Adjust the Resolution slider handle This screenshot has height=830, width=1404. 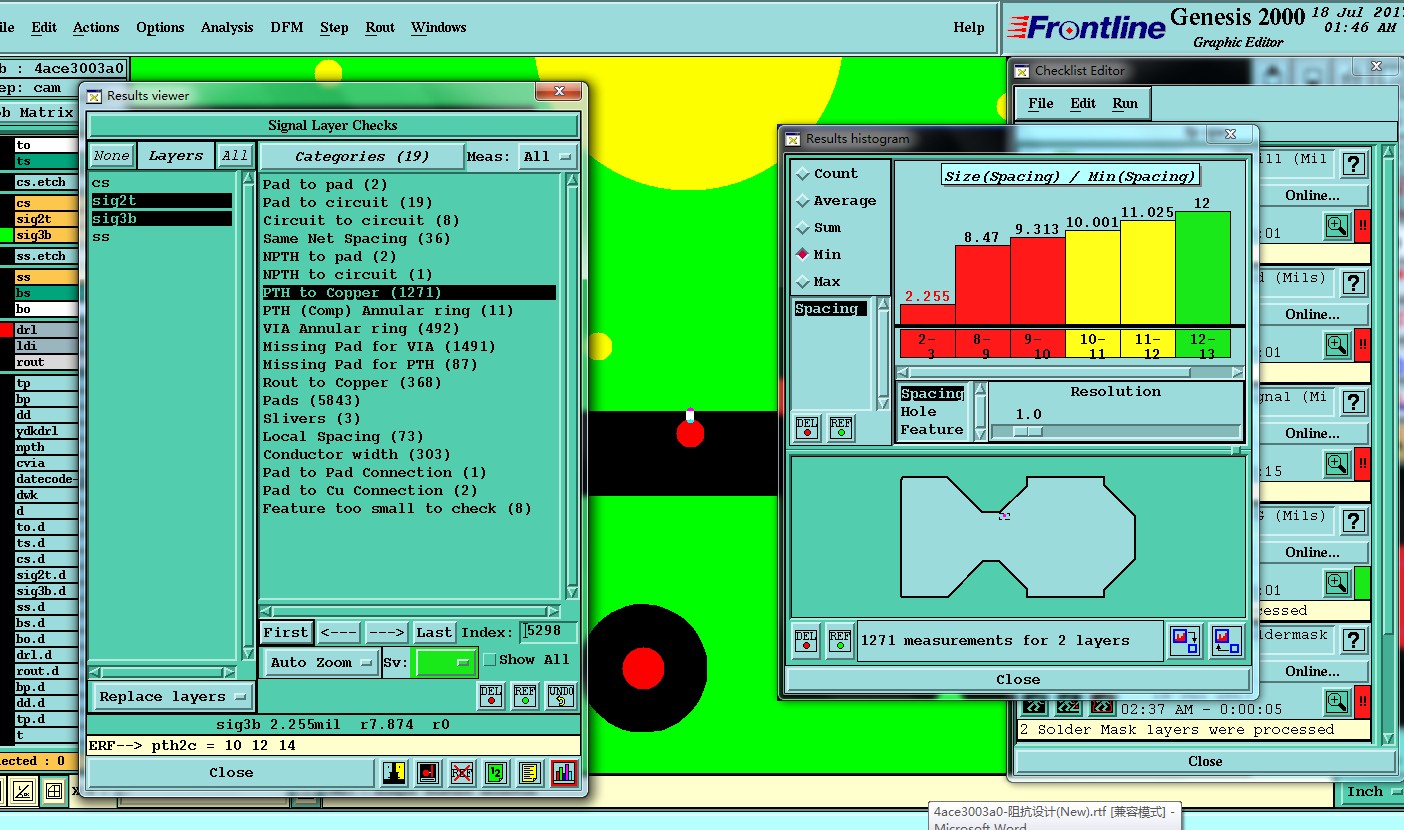pyautogui.click(x=1028, y=431)
